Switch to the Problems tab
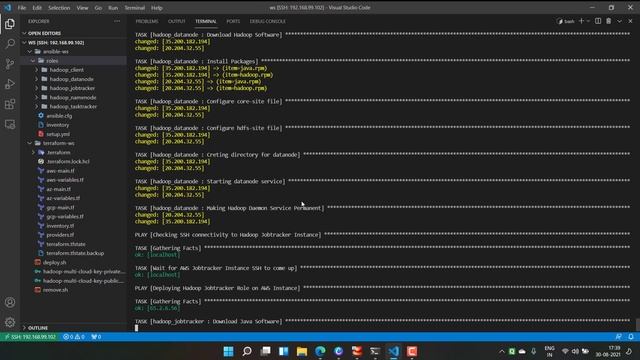Viewport: 640px width, 360px height. tap(147, 21)
